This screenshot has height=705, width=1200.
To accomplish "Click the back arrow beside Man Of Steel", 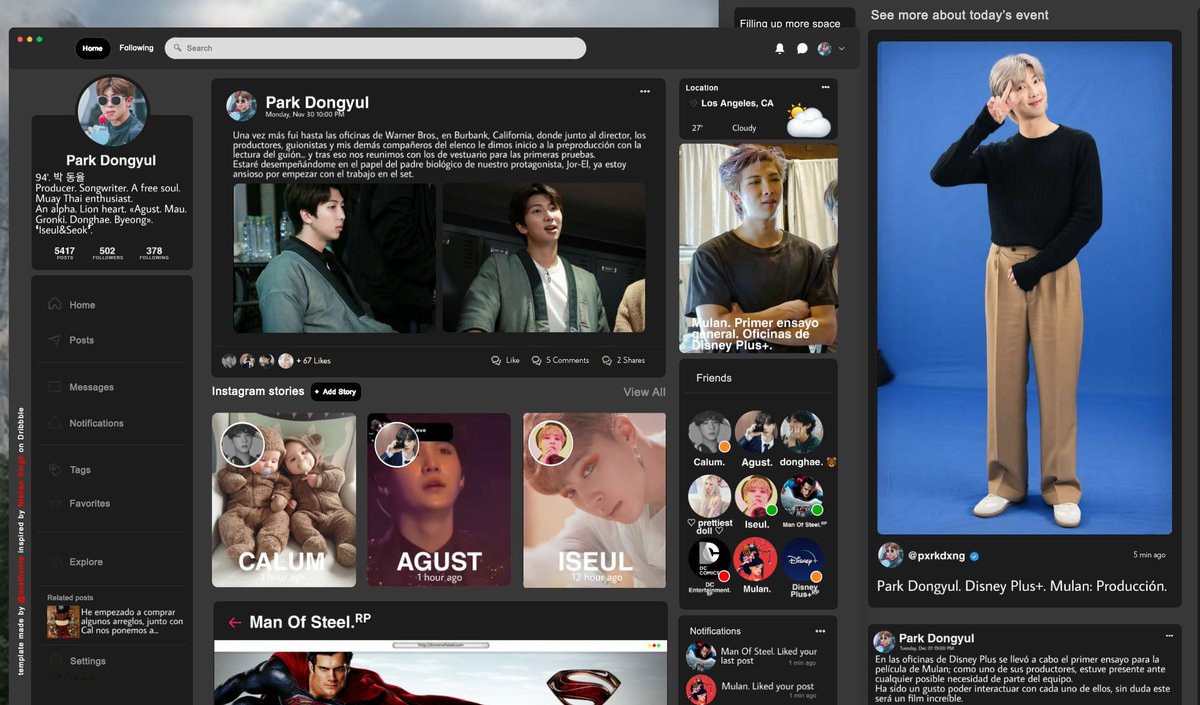I will coord(235,622).
